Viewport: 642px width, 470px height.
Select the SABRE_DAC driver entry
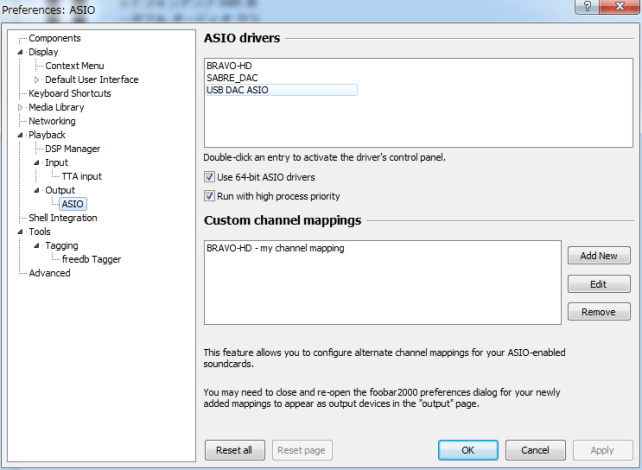coord(232,78)
